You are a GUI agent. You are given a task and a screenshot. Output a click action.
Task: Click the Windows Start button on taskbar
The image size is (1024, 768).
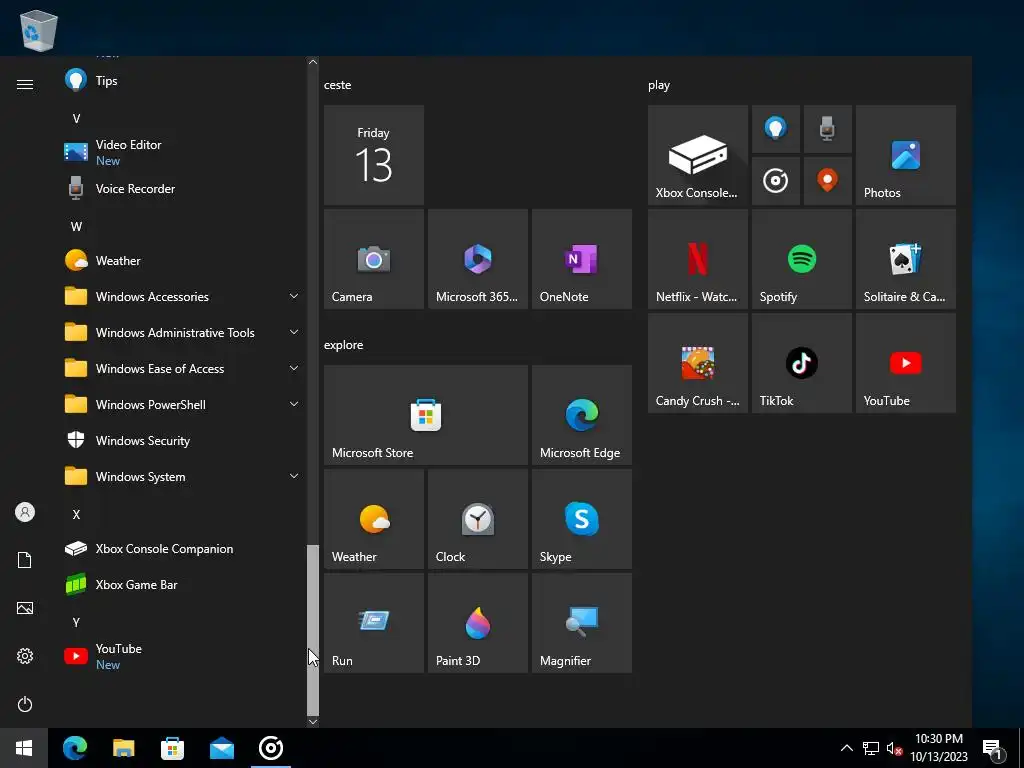click(24, 748)
